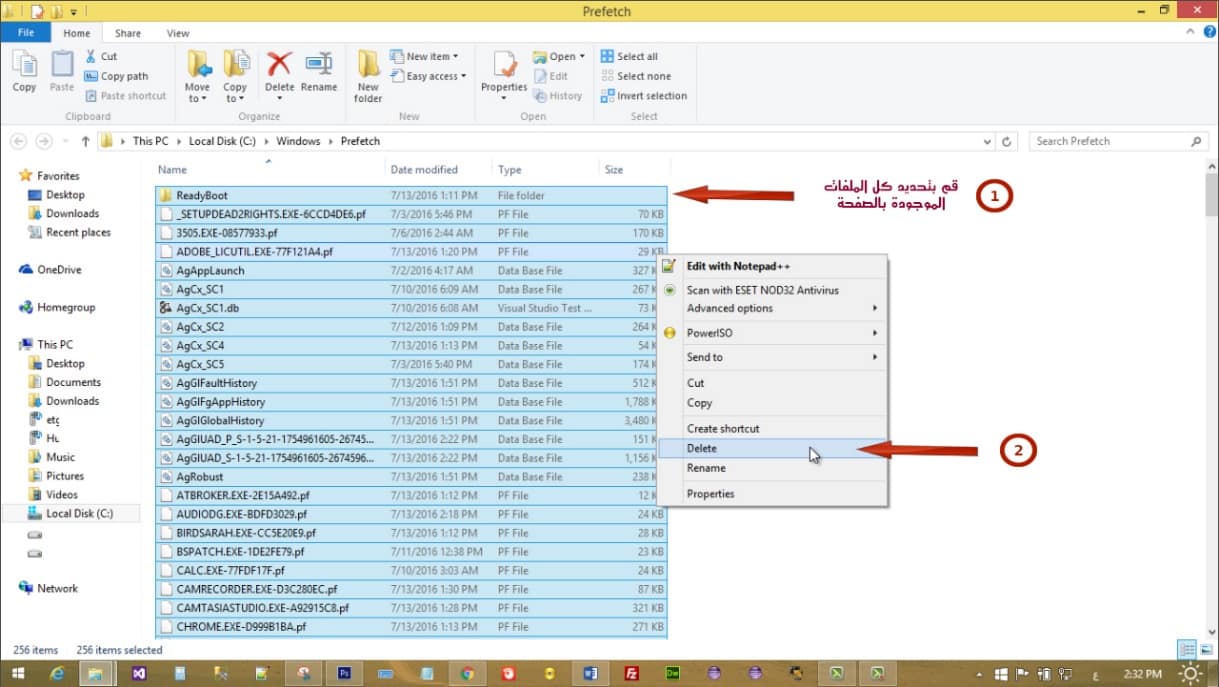Click the Windows breadcrumb in address bar

coord(298,141)
